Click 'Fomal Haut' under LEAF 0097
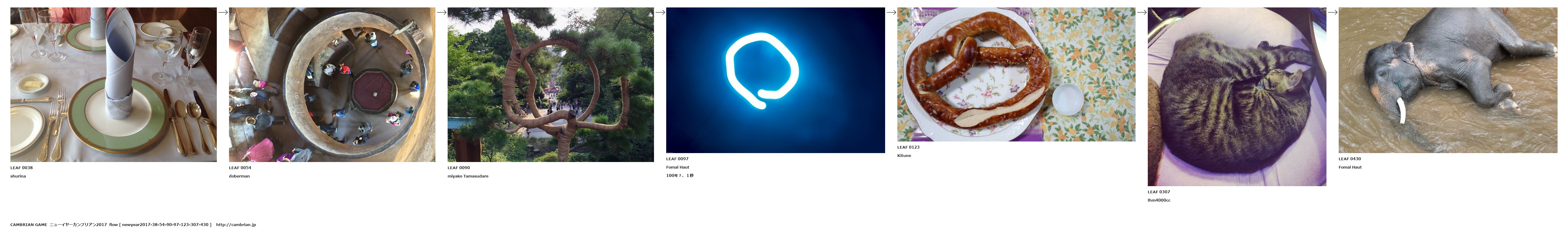 tap(678, 167)
